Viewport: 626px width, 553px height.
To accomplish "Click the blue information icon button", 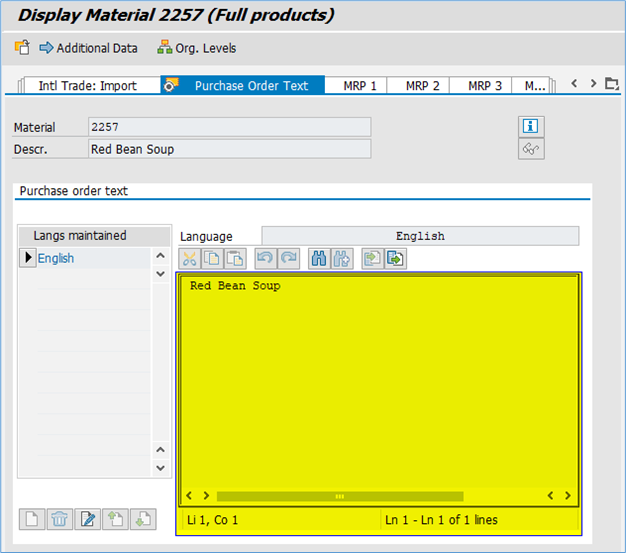I will point(531,127).
